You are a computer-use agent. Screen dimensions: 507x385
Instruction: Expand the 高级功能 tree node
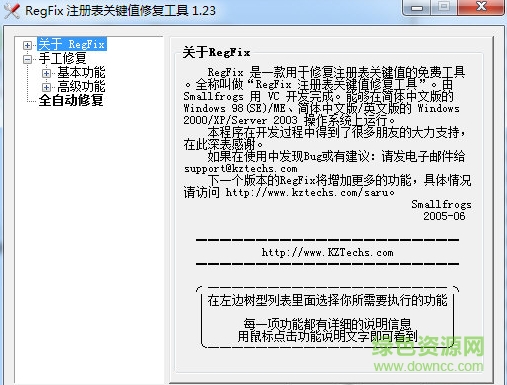[46, 87]
